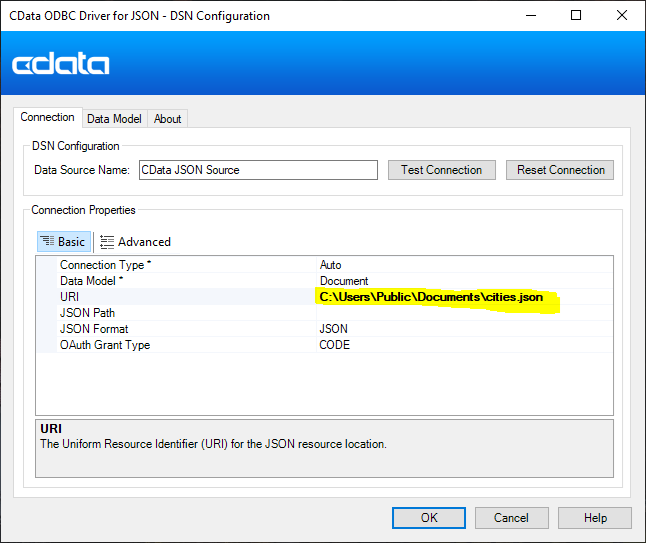Click the Test Connection button

pos(442,170)
